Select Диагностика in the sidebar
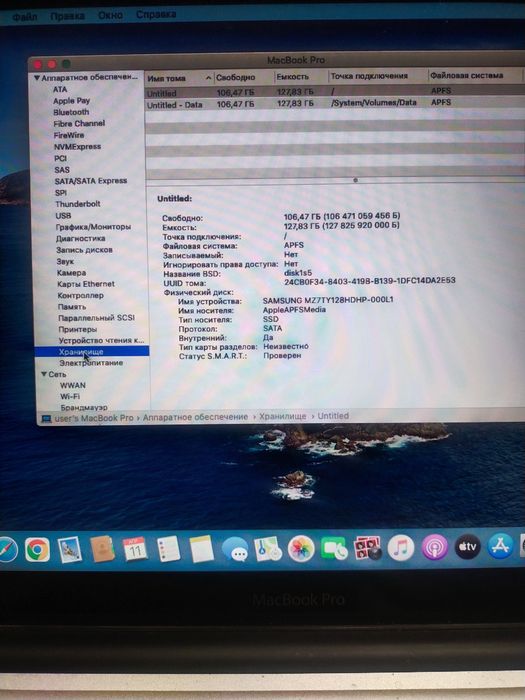Image resolution: width=525 pixels, height=700 pixels. click(x=80, y=238)
